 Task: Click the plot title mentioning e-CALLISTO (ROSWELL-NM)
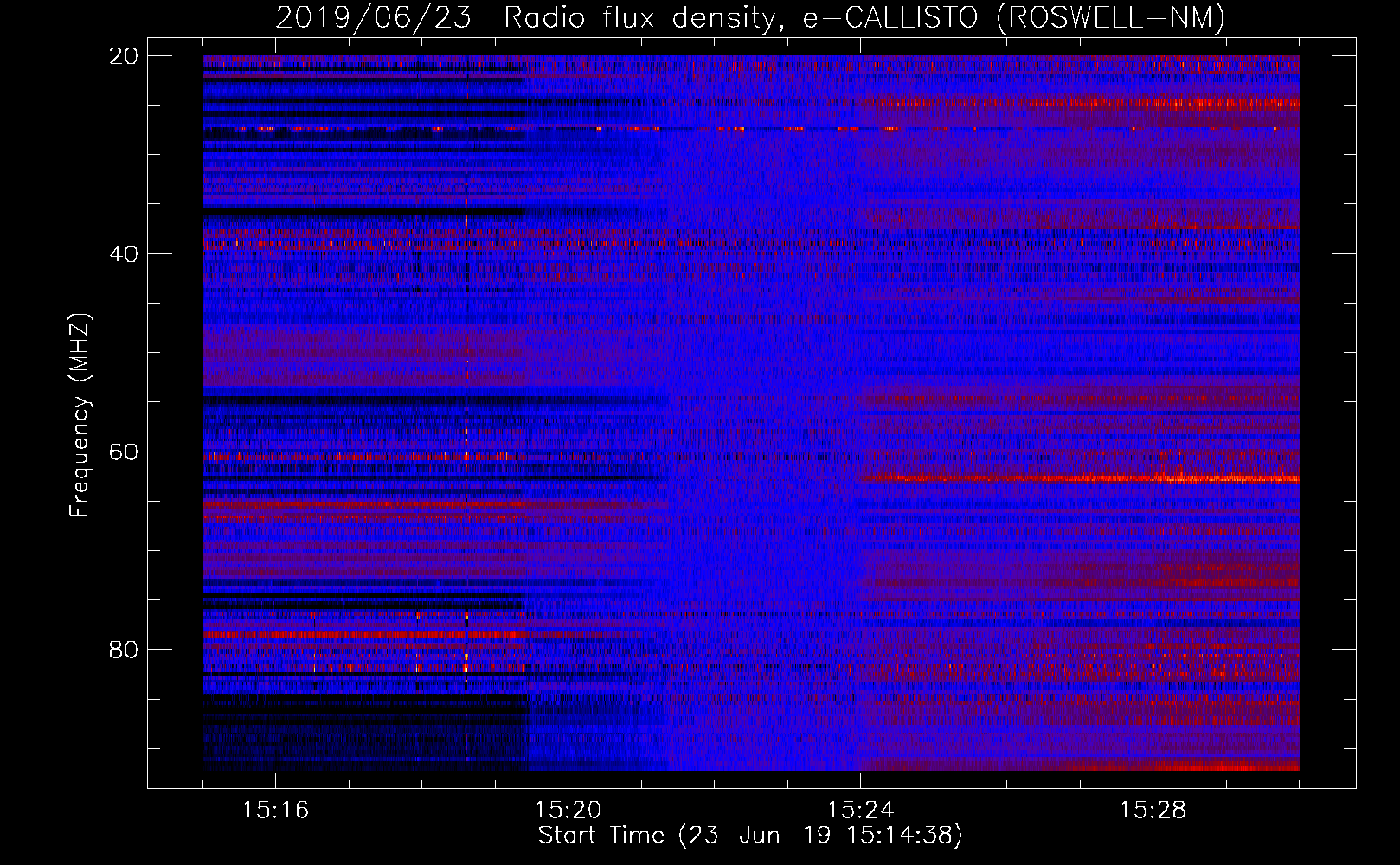[x=750, y=17]
